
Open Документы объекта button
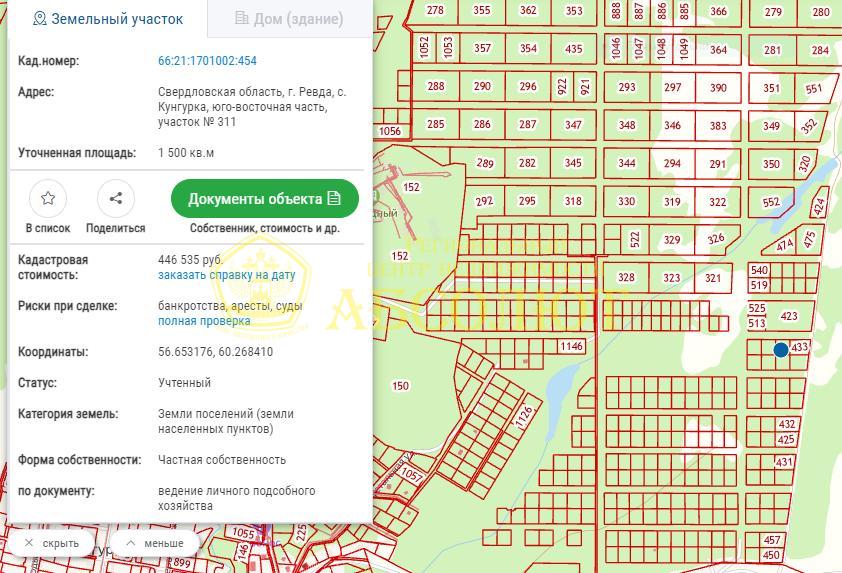(265, 199)
